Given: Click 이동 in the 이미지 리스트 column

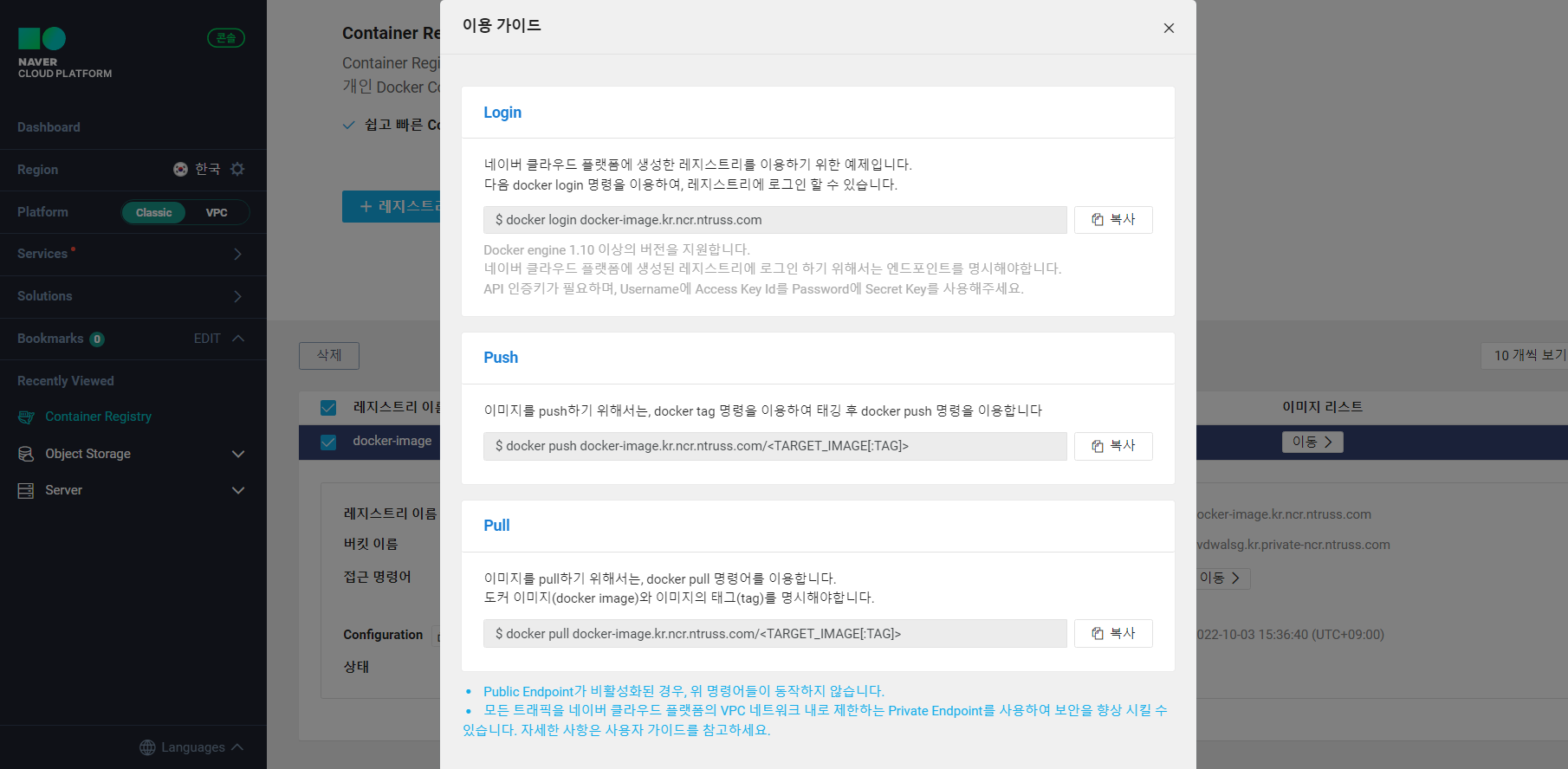Looking at the screenshot, I should 1312,442.
